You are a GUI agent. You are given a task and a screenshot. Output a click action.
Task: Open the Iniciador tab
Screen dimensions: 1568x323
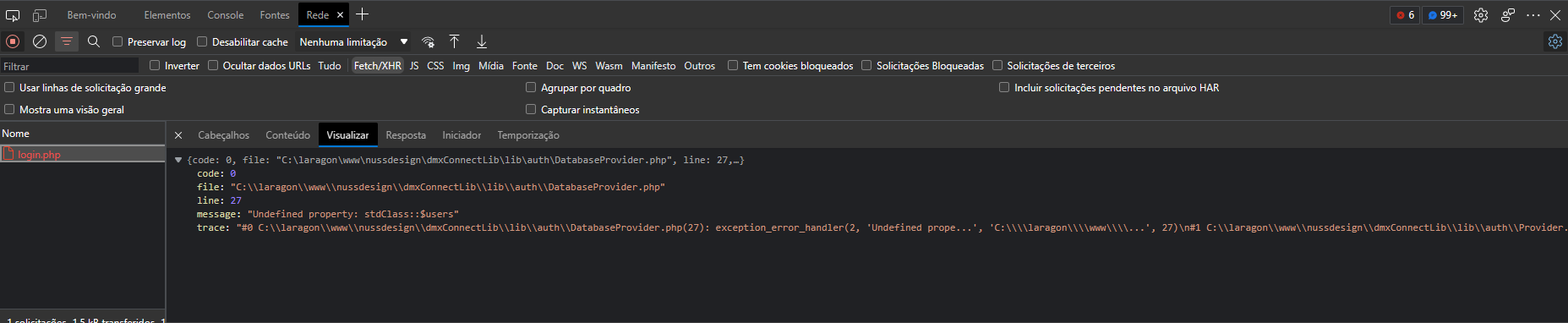(462, 135)
